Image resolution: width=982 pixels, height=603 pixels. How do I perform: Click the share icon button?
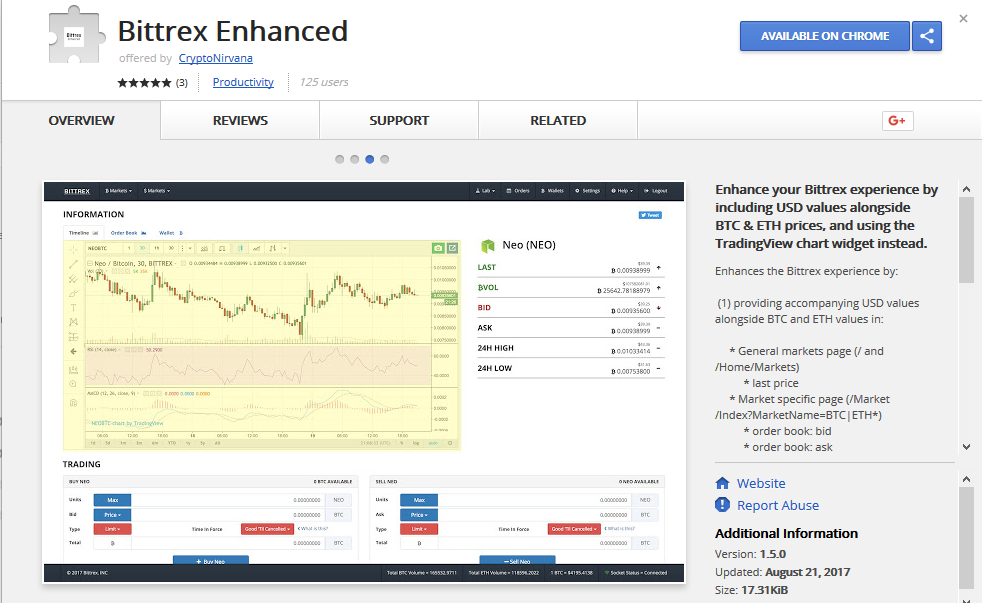click(x=927, y=36)
